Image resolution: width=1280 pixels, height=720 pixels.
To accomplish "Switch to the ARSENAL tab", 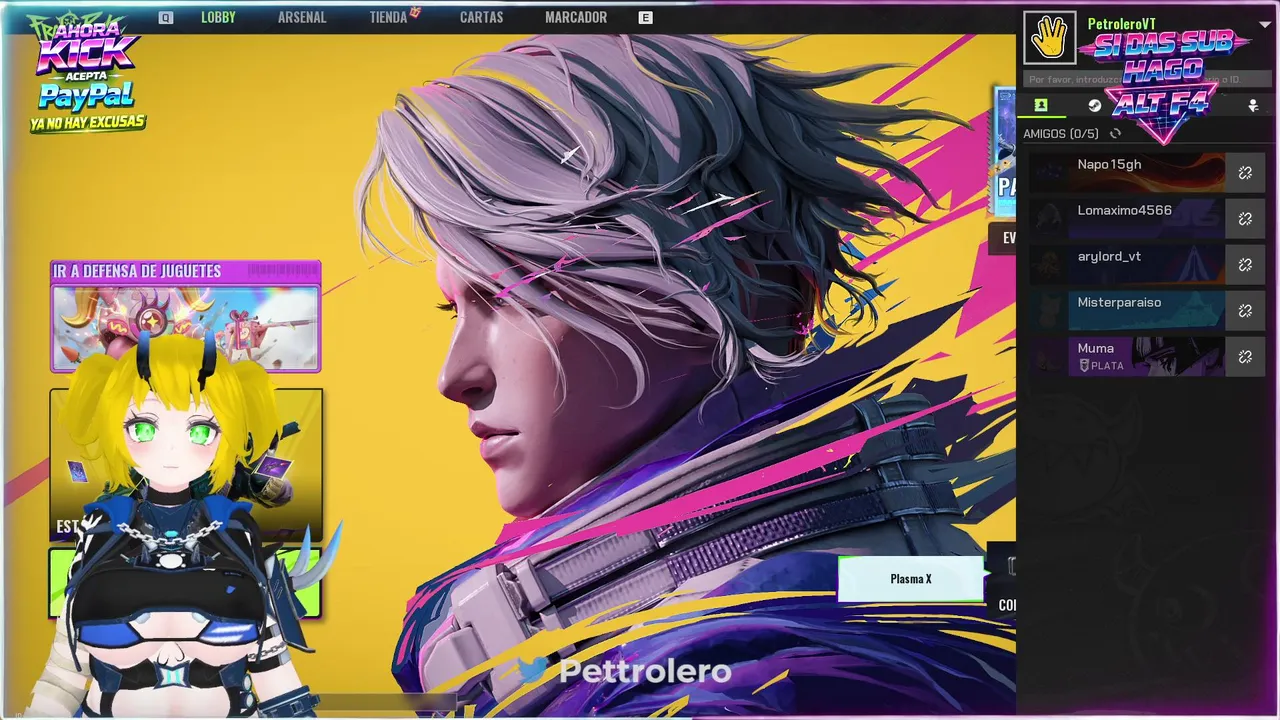I will [302, 17].
